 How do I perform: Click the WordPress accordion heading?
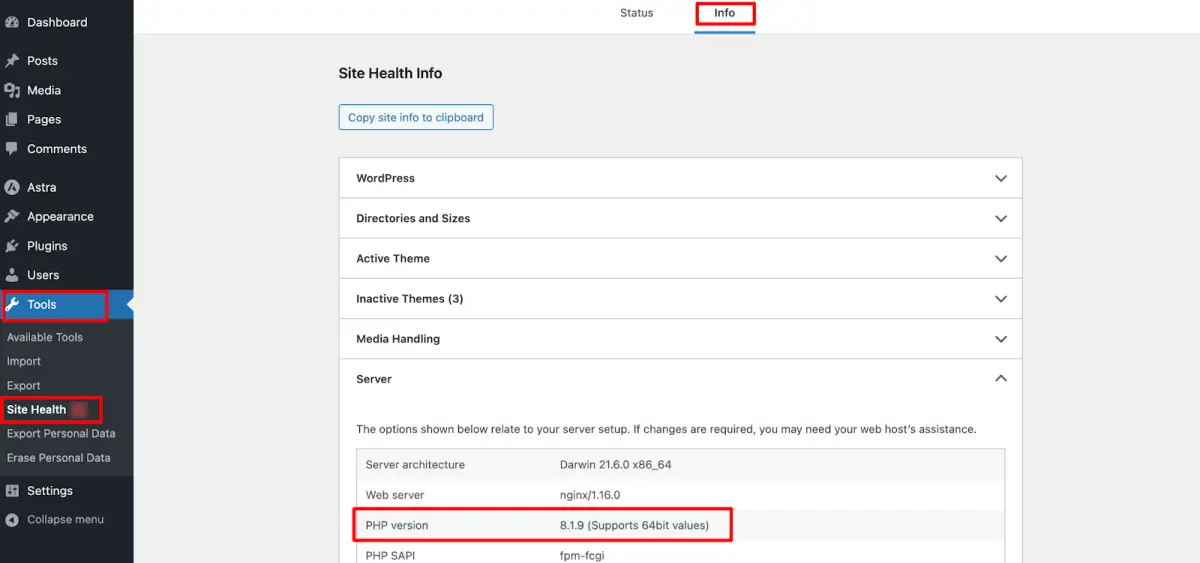[385, 178]
